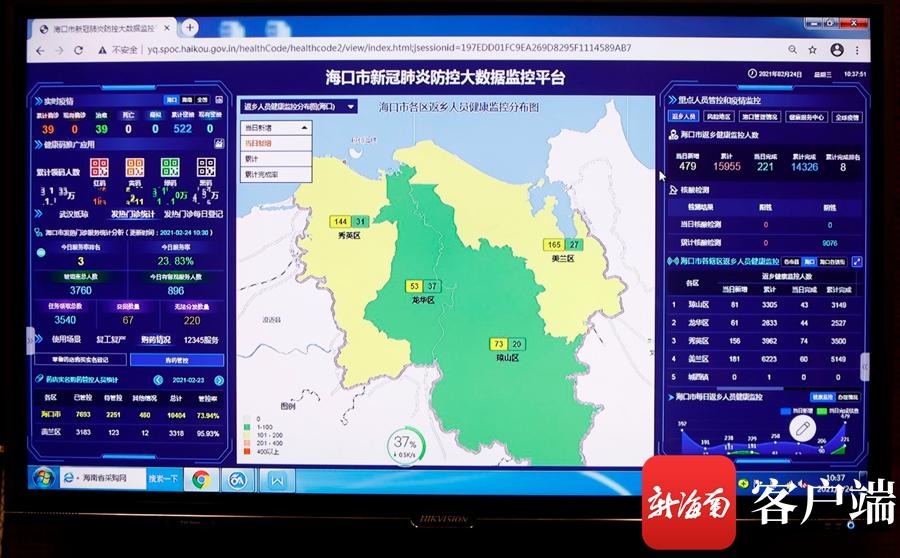Click the floating pencil edit icon
This screenshot has height=558, width=900.
click(800, 428)
